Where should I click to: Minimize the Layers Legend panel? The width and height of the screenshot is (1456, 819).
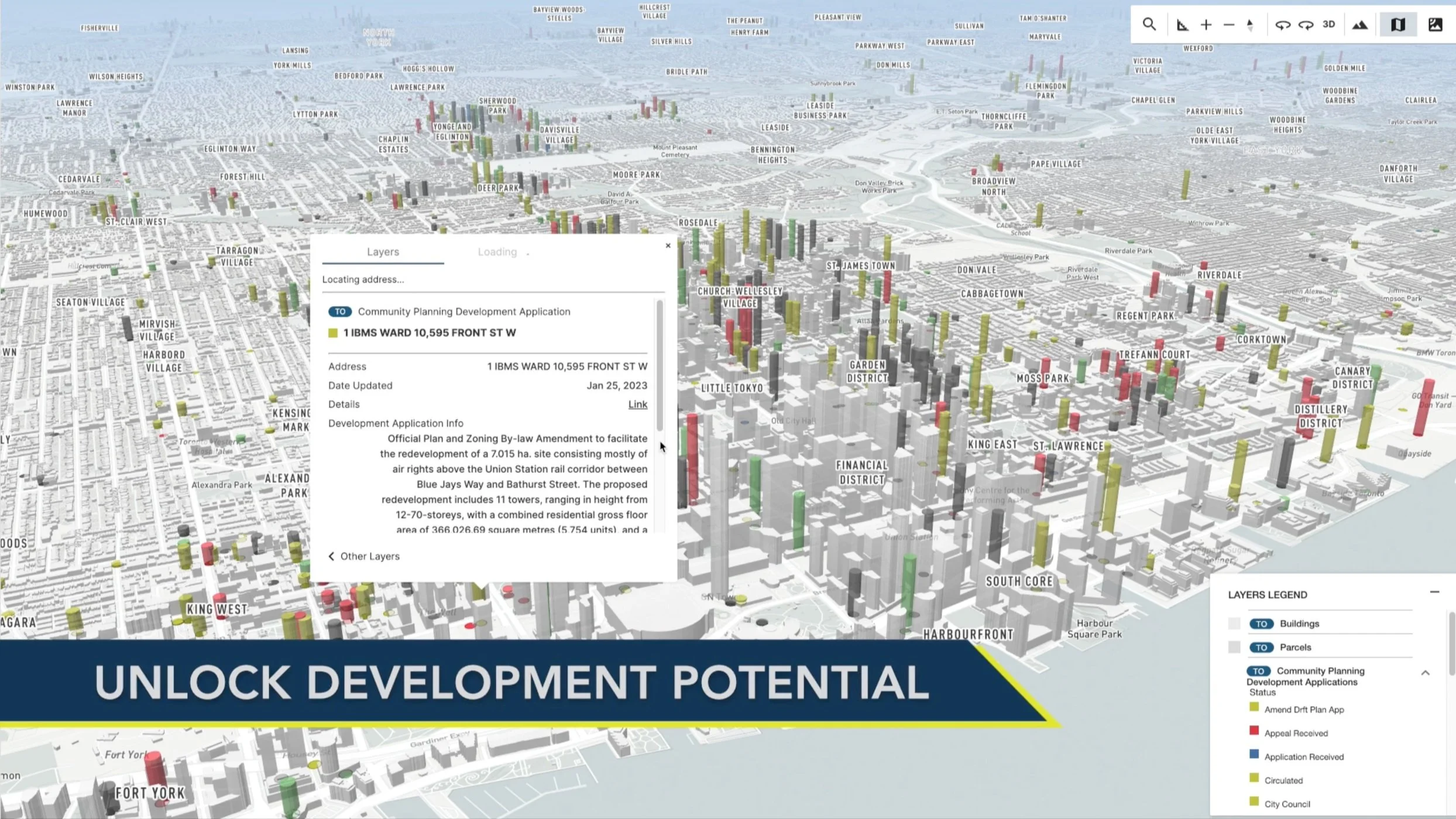1434,592
